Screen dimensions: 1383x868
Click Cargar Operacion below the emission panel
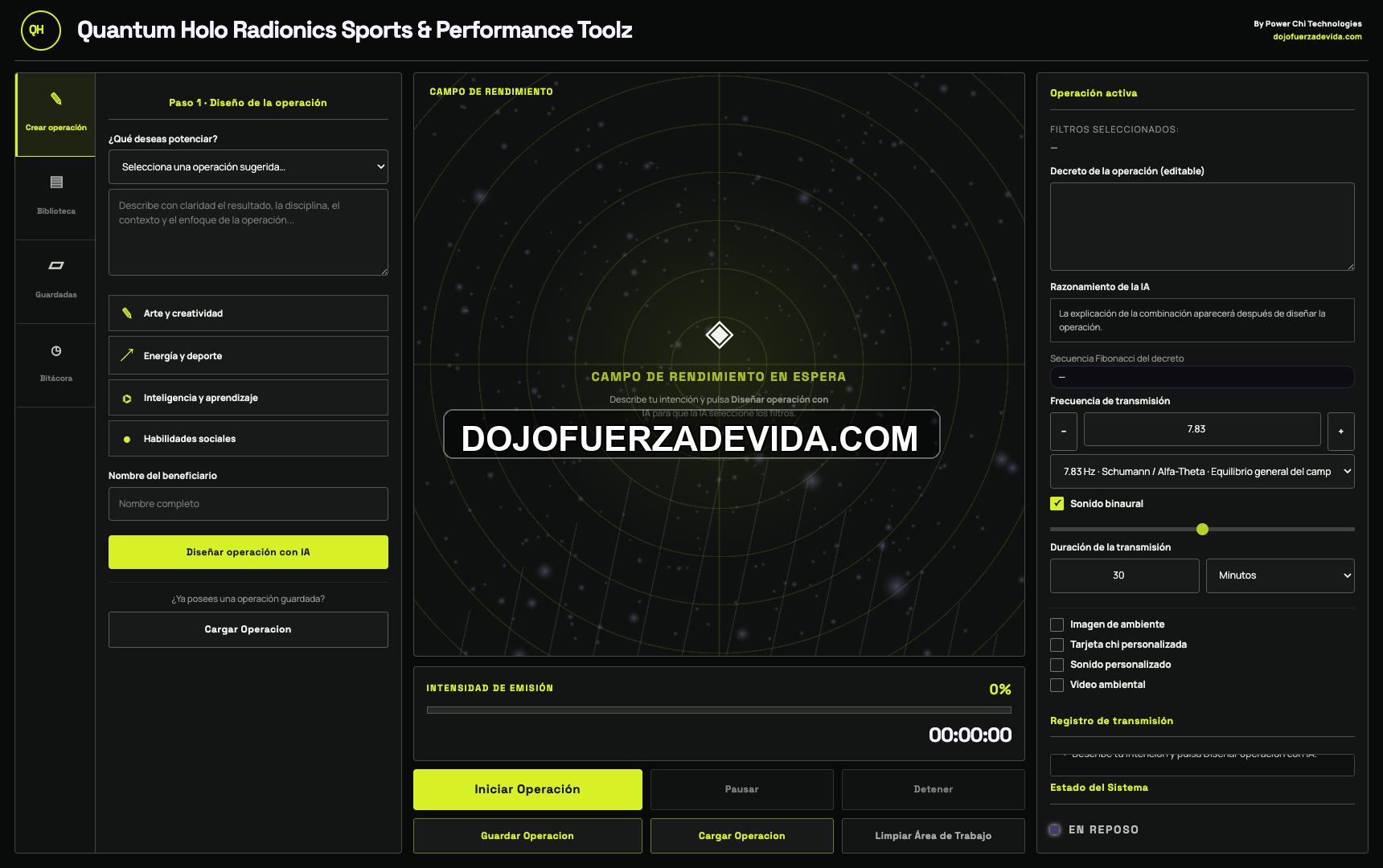(x=741, y=836)
